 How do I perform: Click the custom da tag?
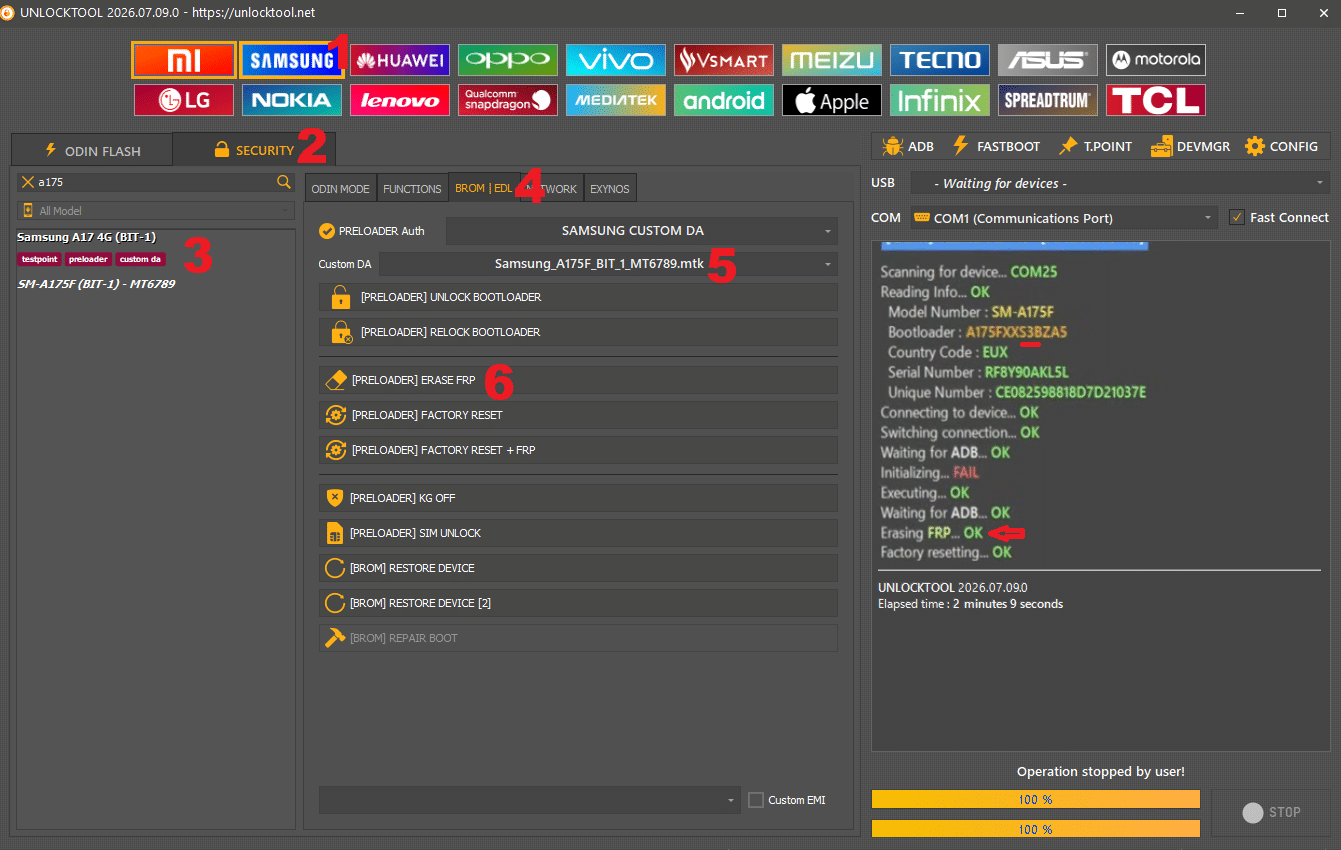pos(140,259)
